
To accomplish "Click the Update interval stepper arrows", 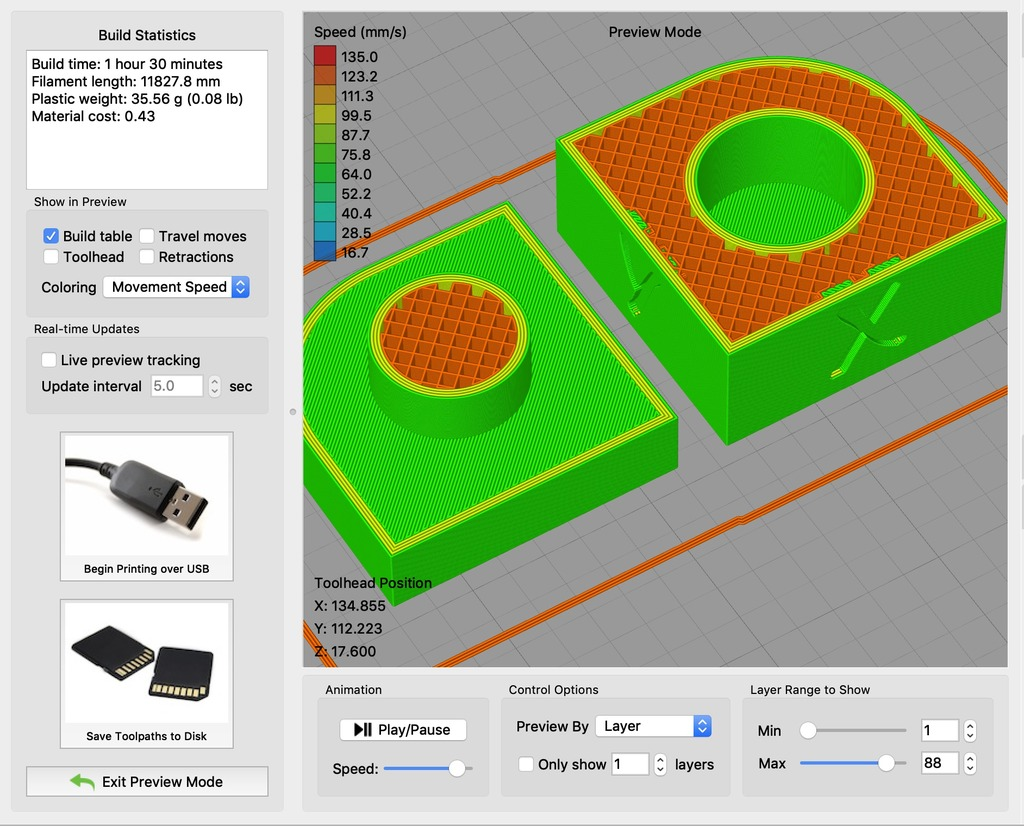I will coord(214,387).
